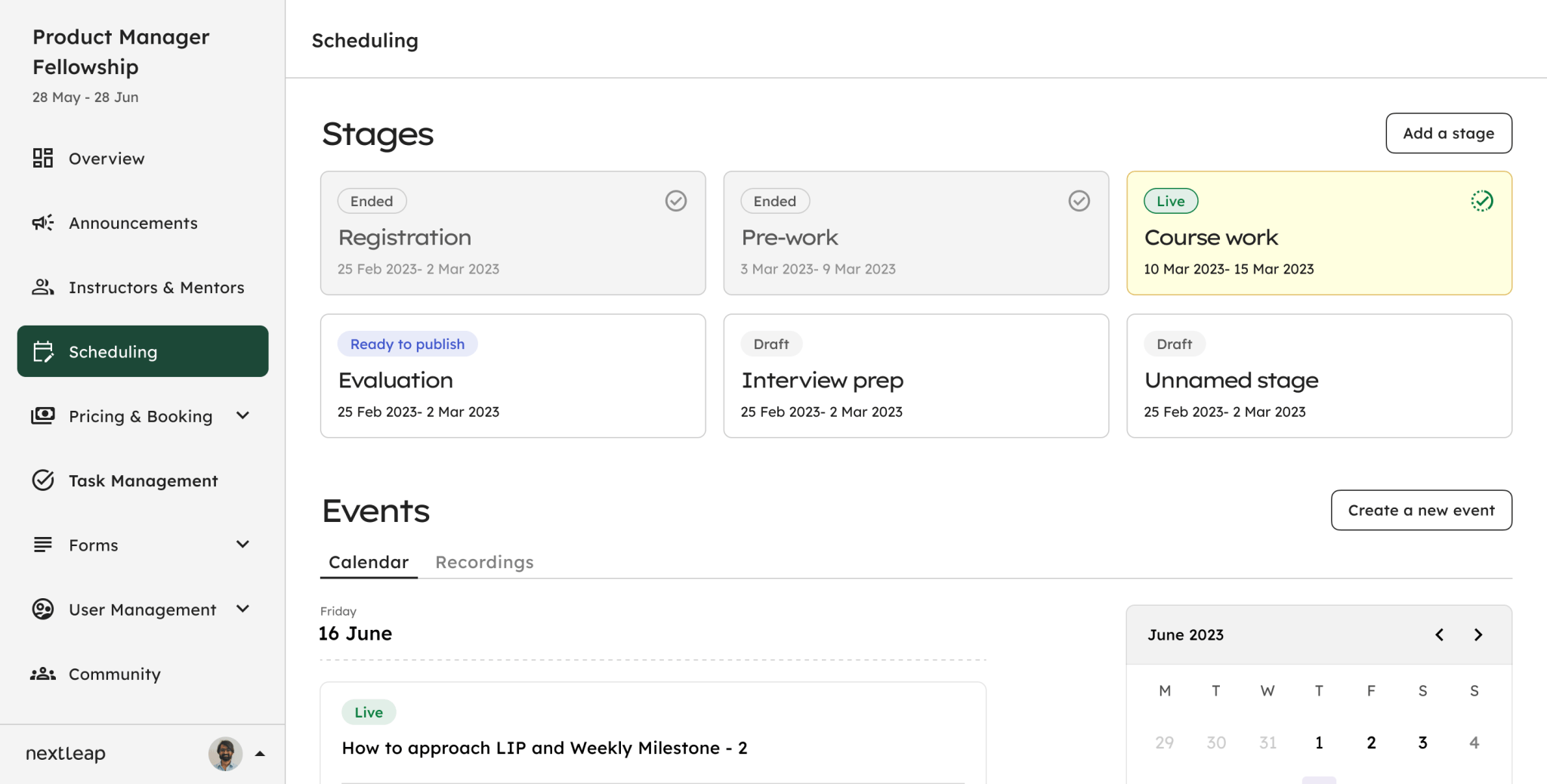Expand the User Management chevron
The height and width of the screenshot is (784, 1547).
[x=242, y=609]
